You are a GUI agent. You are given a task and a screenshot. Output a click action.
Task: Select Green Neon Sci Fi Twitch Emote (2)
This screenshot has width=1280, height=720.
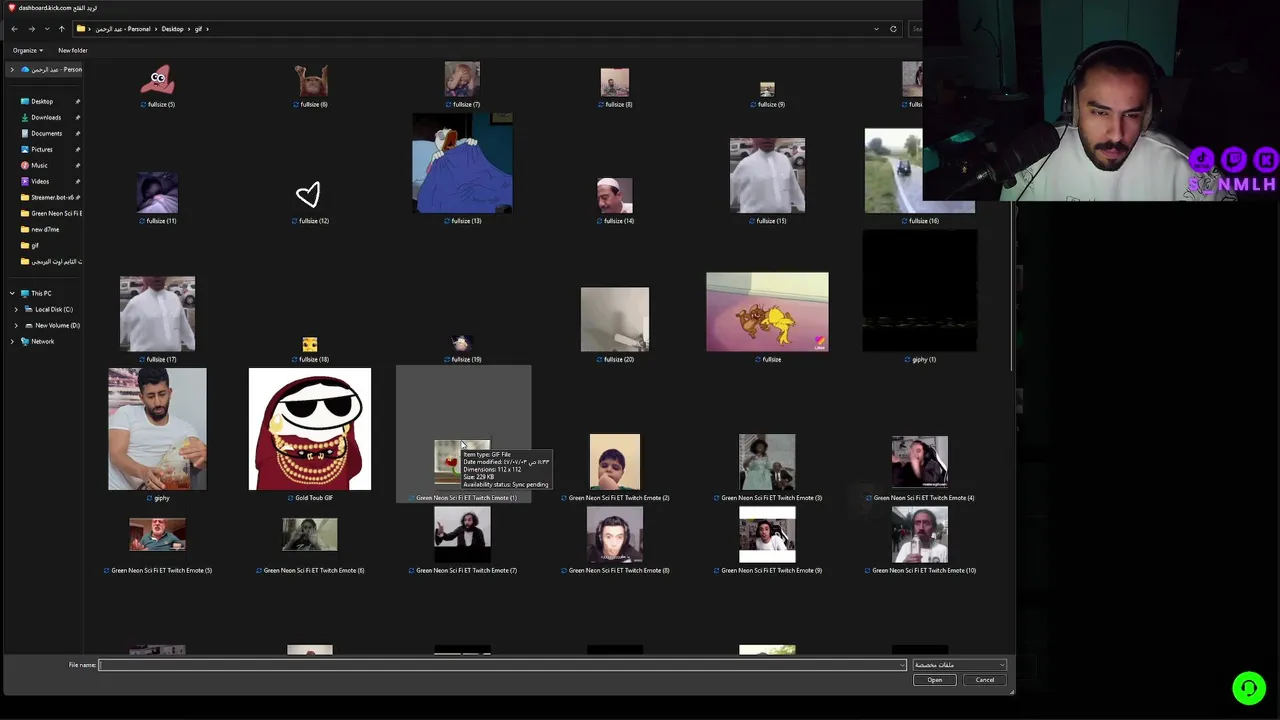pyautogui.click(x=615, y=462)
